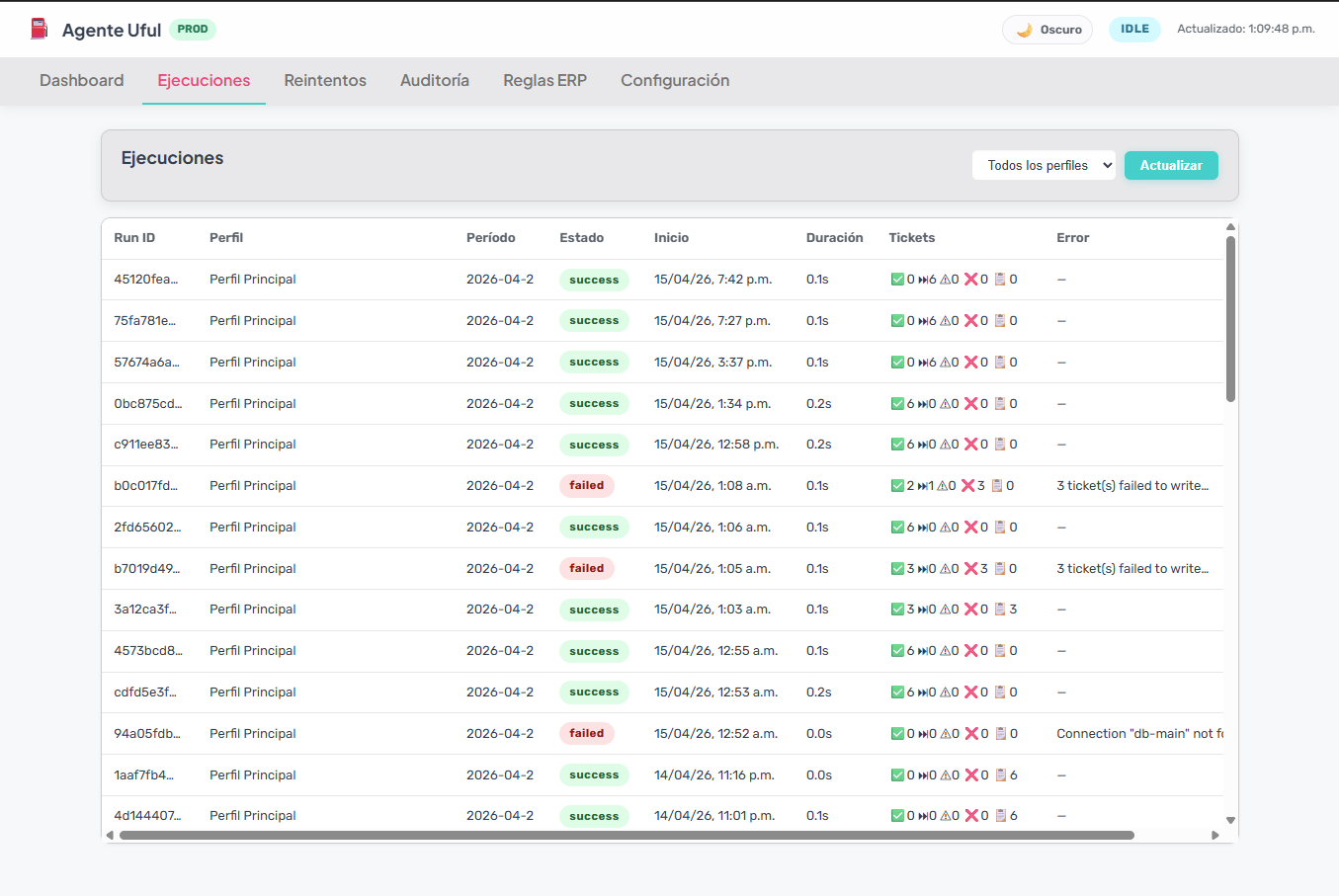This screenshot has width=1339, height=896.
Task: Click the red fuel pump app logo
Action: point(39,29)
